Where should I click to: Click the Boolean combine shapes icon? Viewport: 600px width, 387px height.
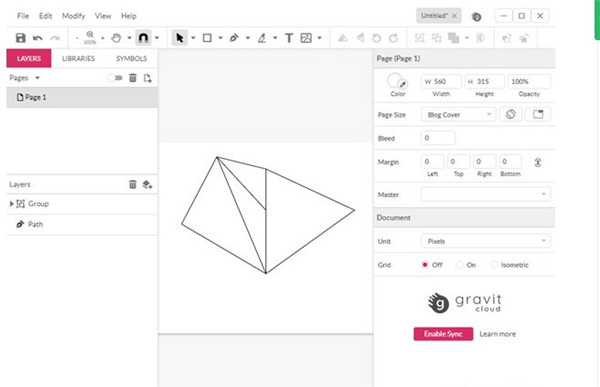pyautogui.click(x=454, y=38)
